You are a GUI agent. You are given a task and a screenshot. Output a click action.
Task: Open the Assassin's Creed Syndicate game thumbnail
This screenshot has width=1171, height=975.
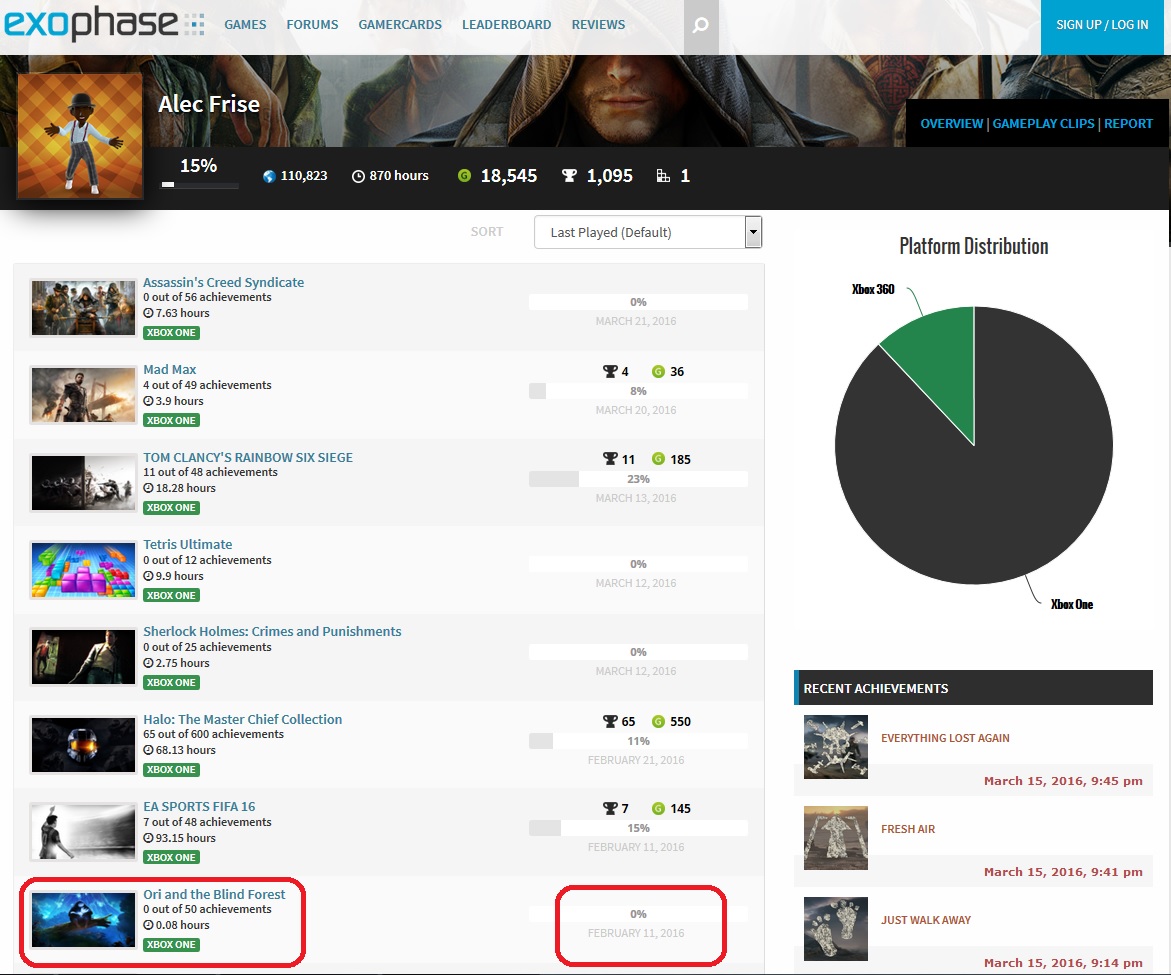tap(83, 308)
